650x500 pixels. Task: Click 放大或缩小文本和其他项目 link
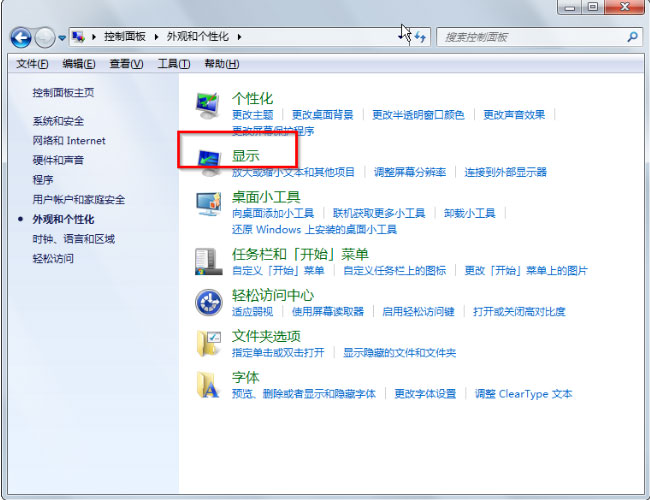tap(293, 172)
